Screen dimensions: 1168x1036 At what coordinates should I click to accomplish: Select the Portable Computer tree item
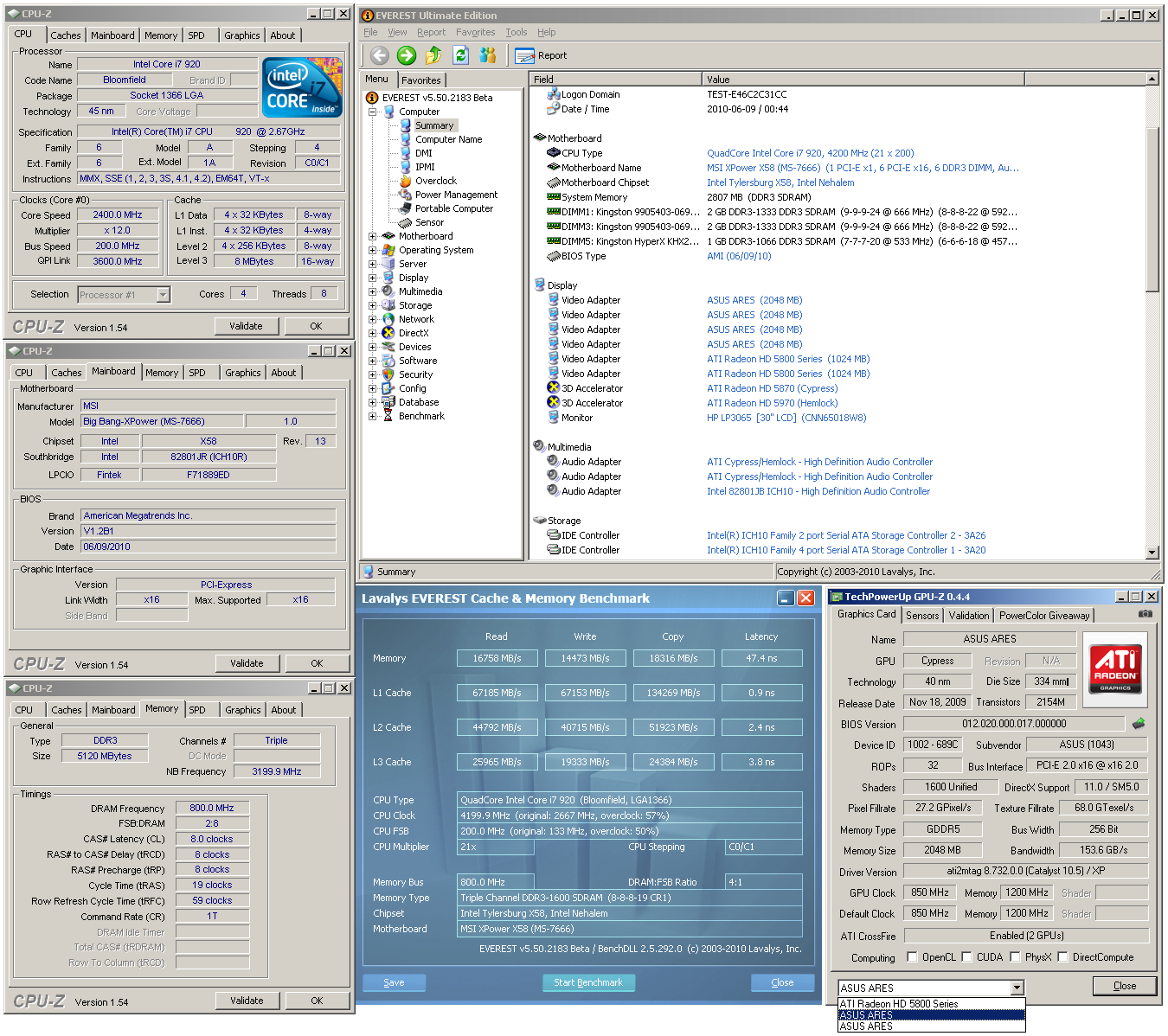453,208
